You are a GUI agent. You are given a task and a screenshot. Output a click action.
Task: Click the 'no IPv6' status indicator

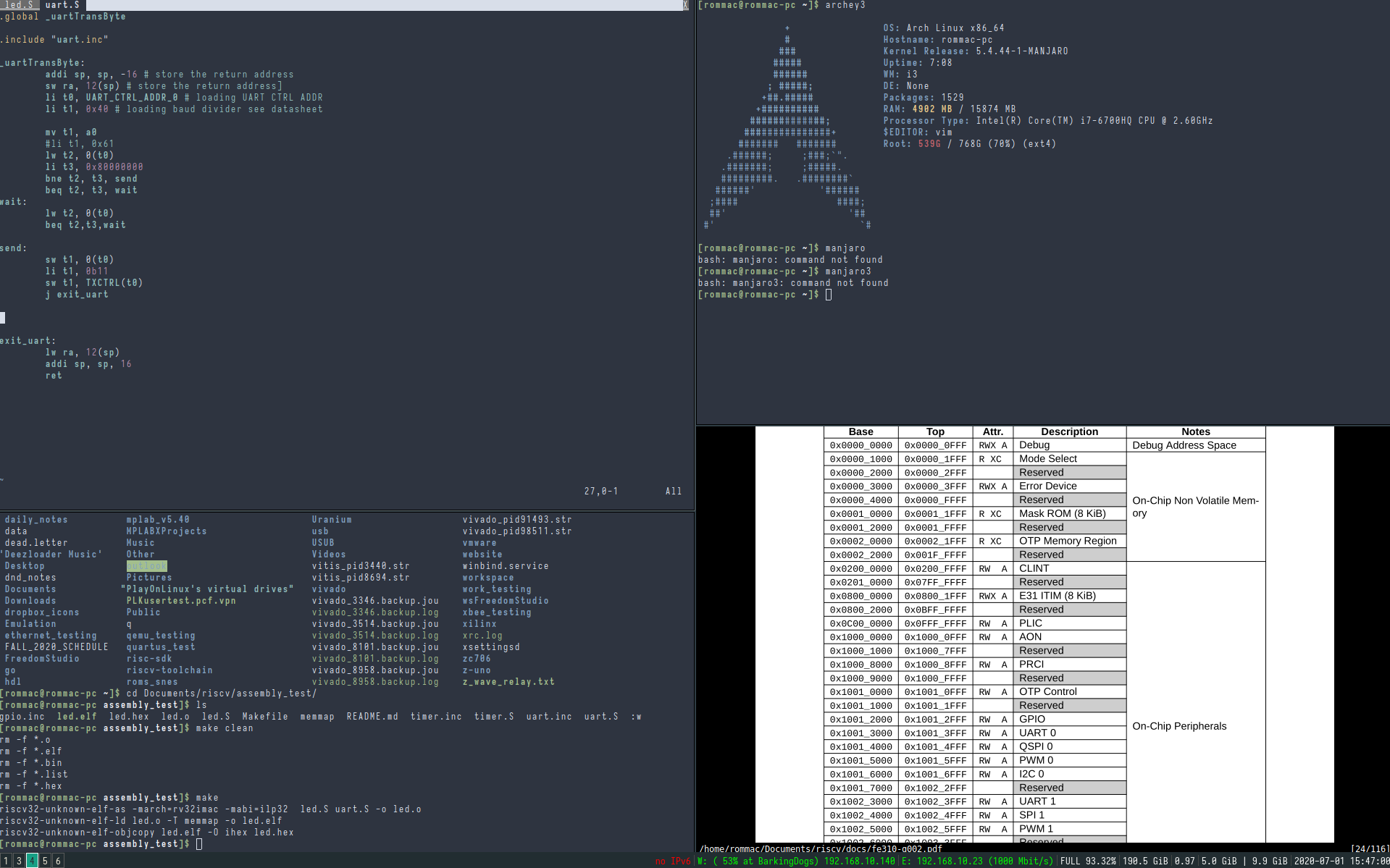click(x=672, y=861)
